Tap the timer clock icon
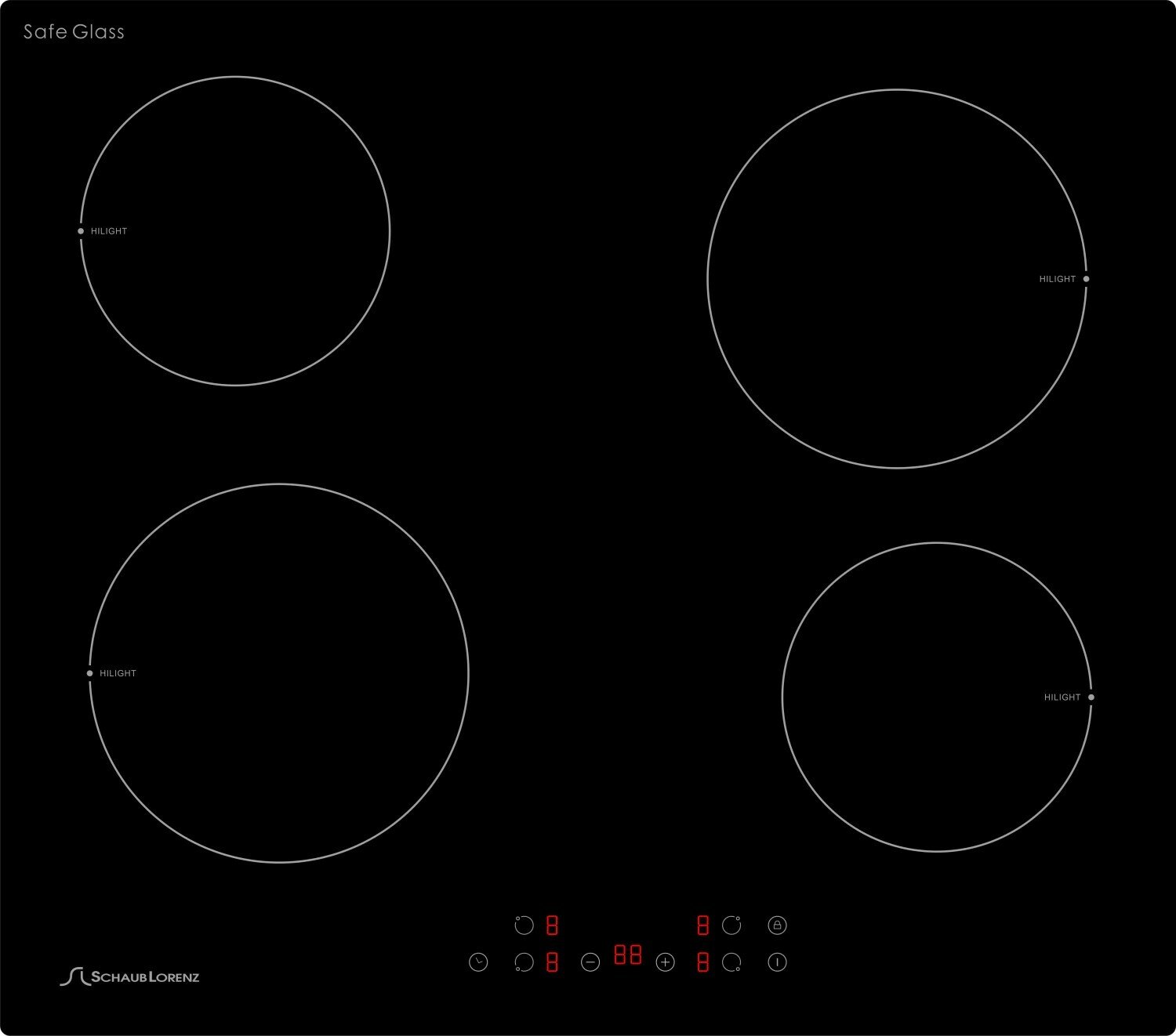The height and width of the screenshot is (1036, 1176). [478, 962]
